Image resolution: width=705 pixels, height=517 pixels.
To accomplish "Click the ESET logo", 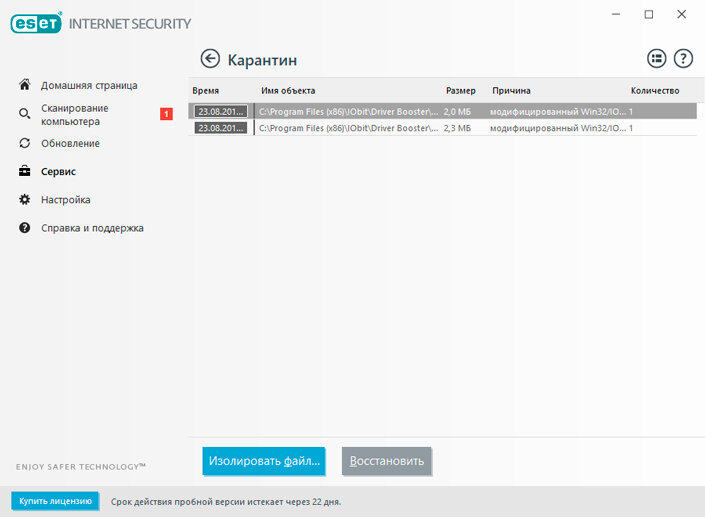I will click(36, 23).
